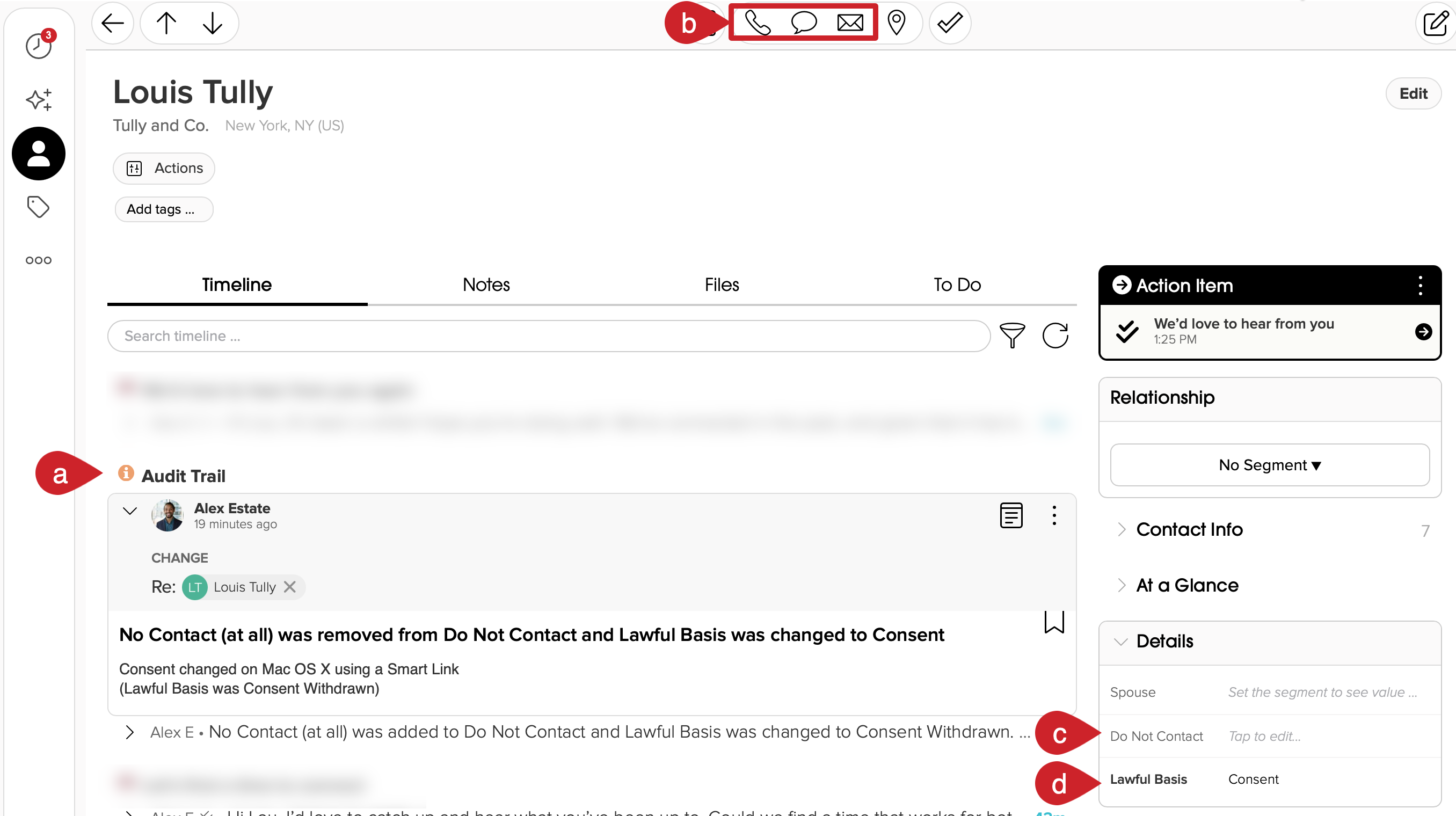Switch to the Notes tab
The image size is (1456, 816).
(x=486, y=284)
